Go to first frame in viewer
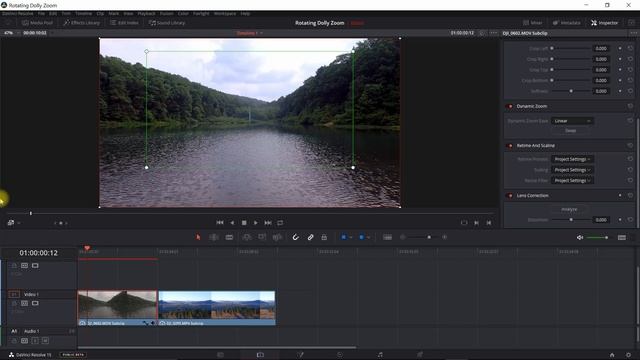The image size is (640, 360). (x=220, y=223)
